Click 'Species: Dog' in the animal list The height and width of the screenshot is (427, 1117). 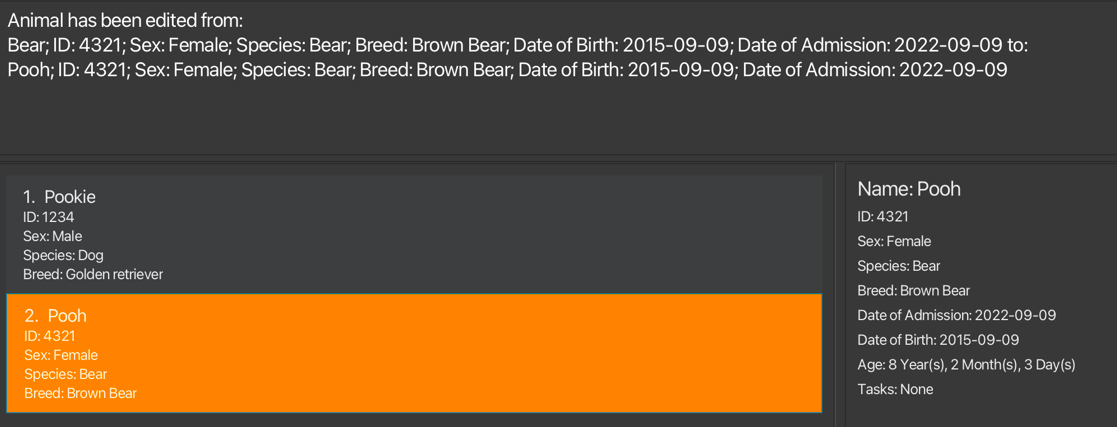point(63,255)
